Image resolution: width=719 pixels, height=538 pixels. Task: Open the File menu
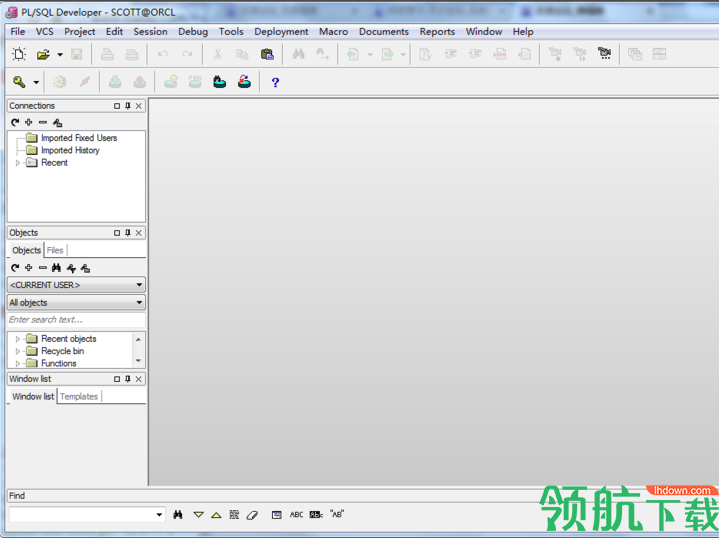(x=17, y=32)
